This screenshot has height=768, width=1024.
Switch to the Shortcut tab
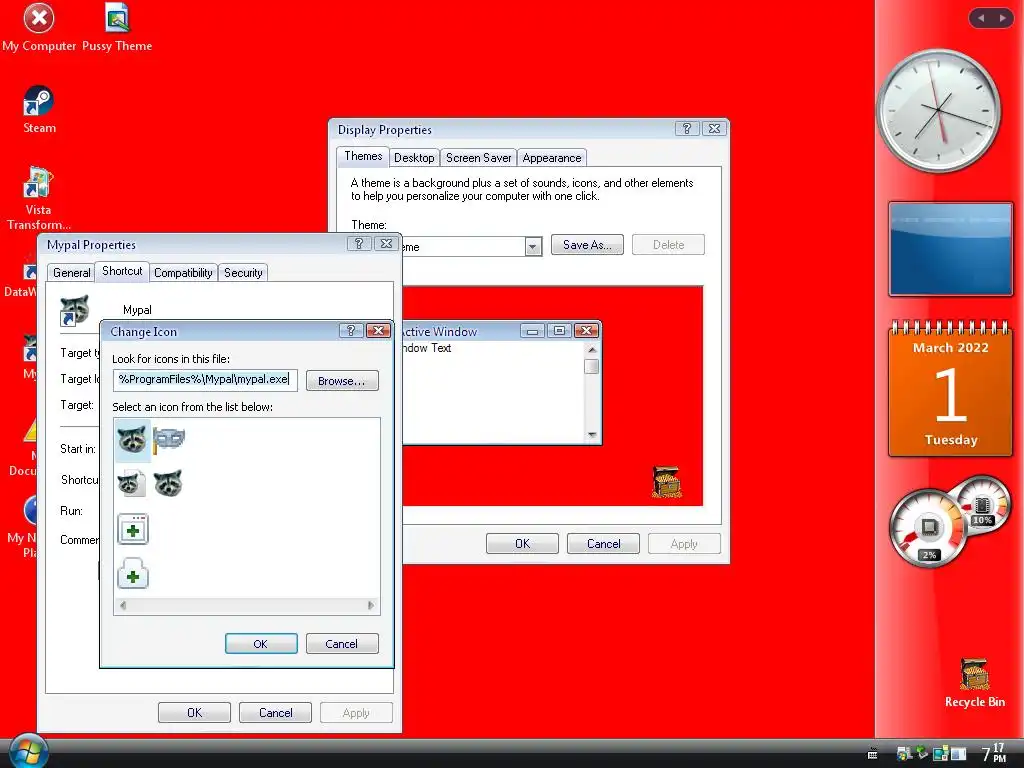(x=122, y=271)
